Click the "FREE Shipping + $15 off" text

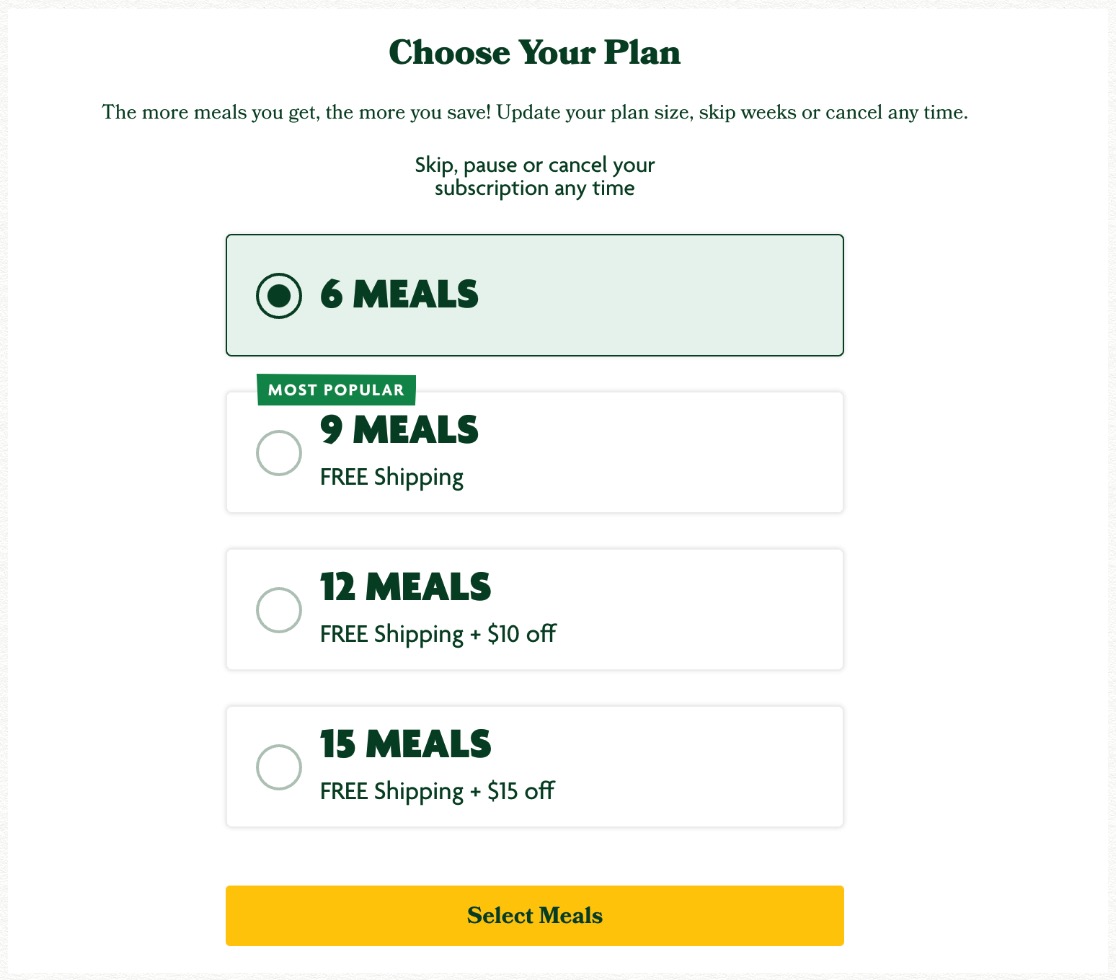click(x=437, y=791)
